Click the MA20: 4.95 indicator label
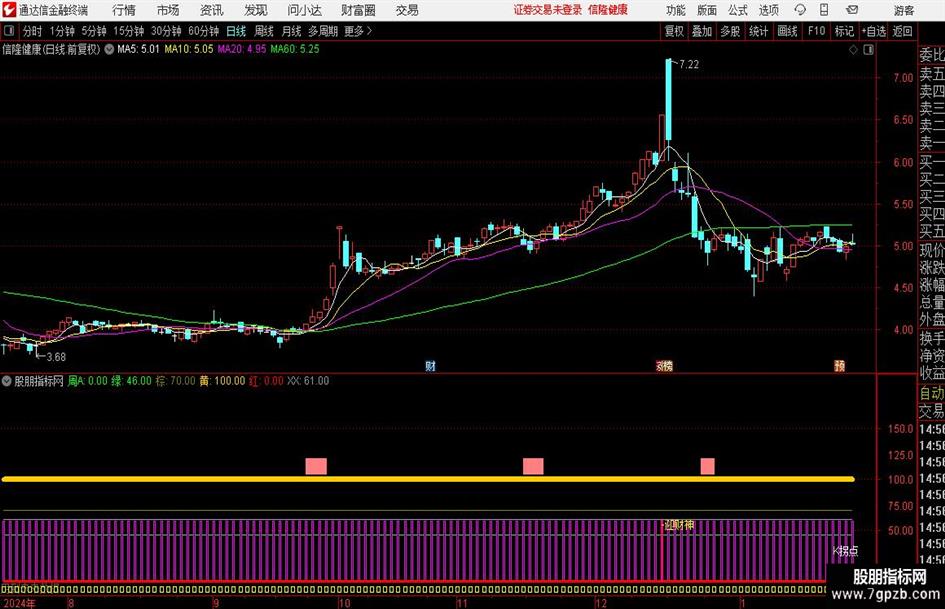Viewport: 945px width, 609px height. click(242, 49)
